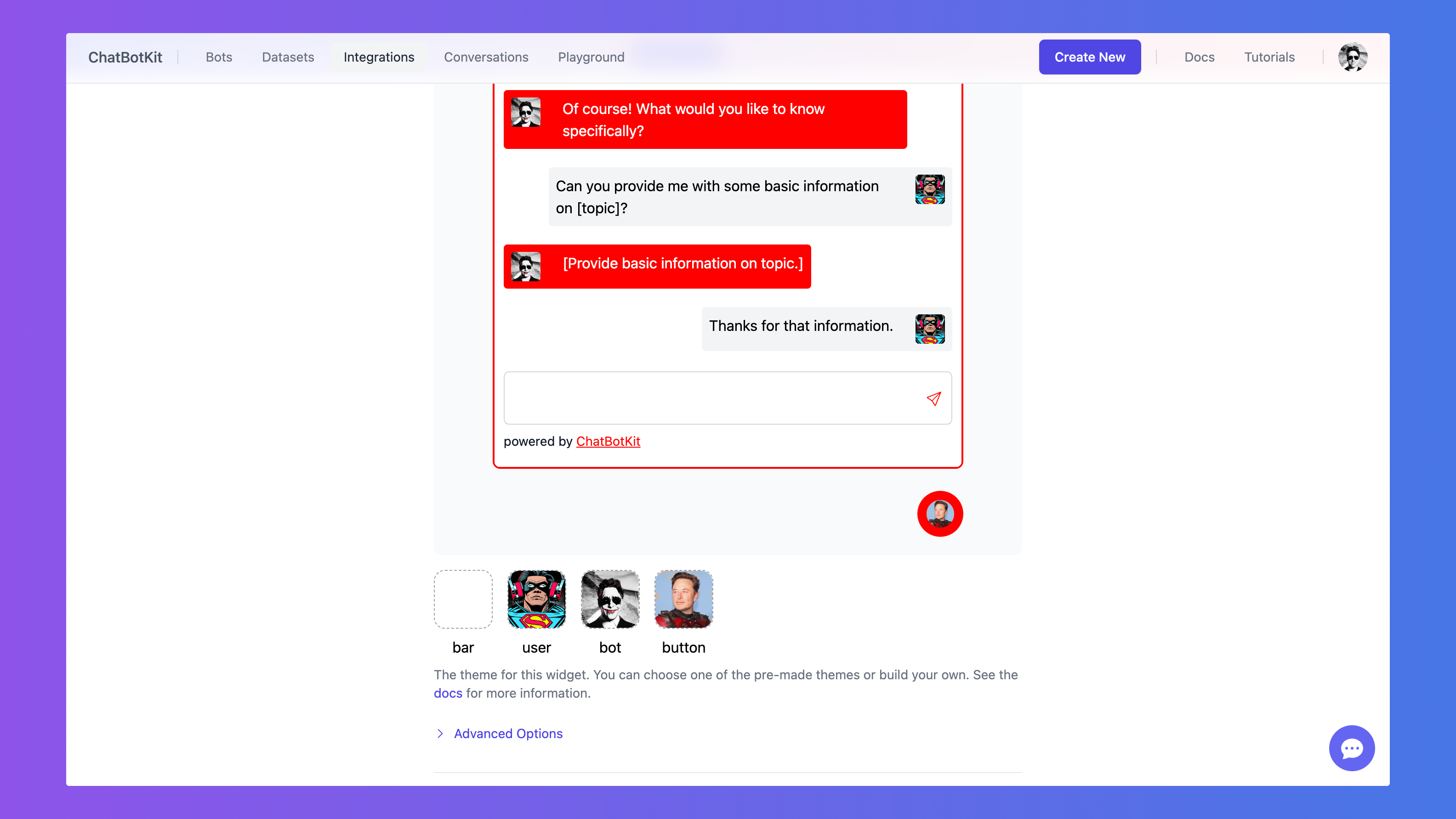Go to the Bots tab
Viewport: 1456px width, 819px height.
pos(219,57)
